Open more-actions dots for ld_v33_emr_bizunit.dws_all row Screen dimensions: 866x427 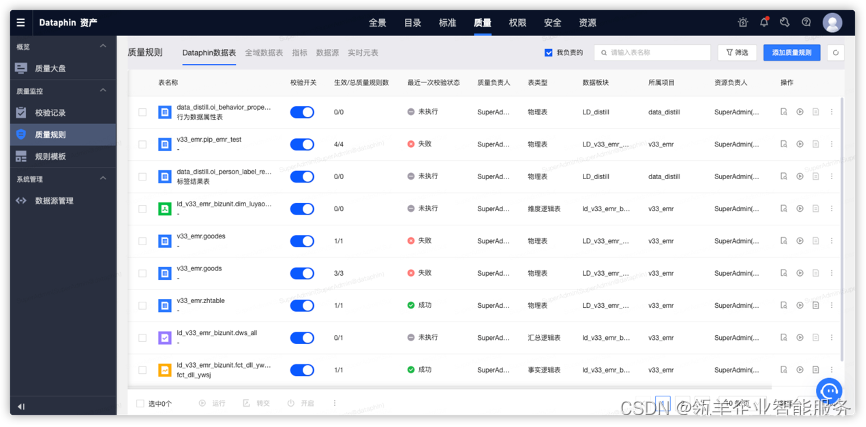click(x=832, y=338)
